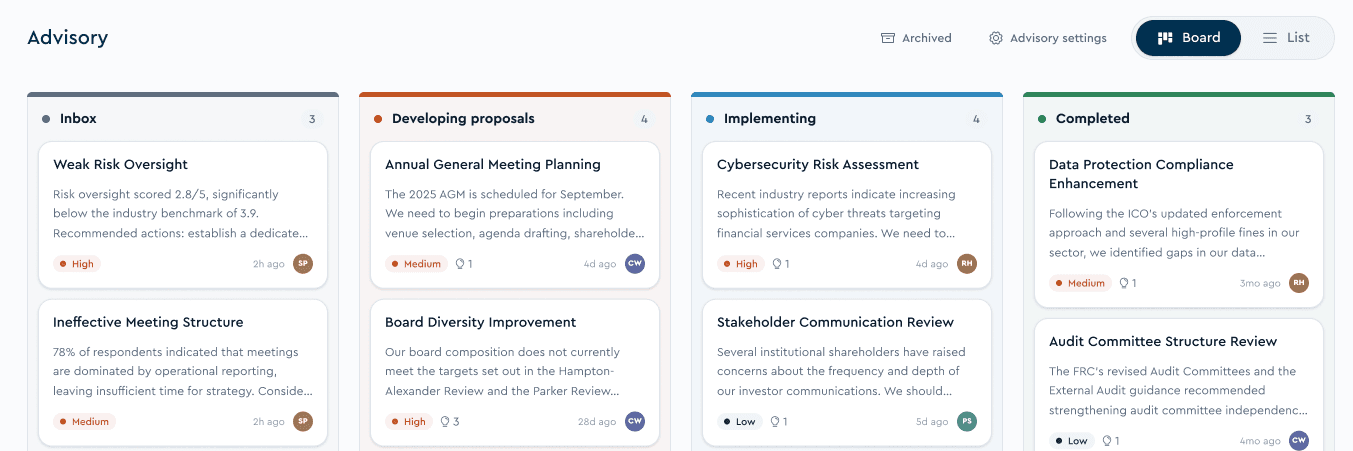Image resolution: width=1353 pixels, height=451 pixels.
Task: Click the SP avatar on Weak Risk Oversight card
Action: click(x=303, y=264)
